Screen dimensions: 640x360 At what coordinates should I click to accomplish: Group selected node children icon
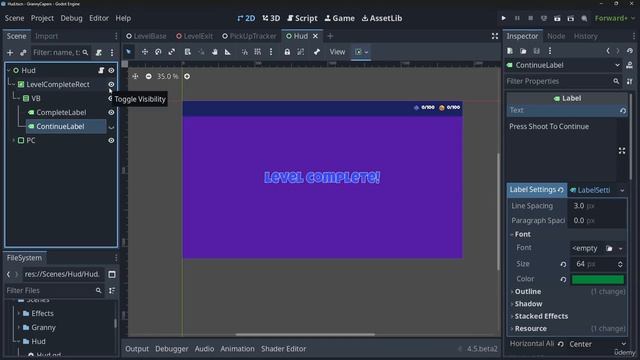click(301, 52)
